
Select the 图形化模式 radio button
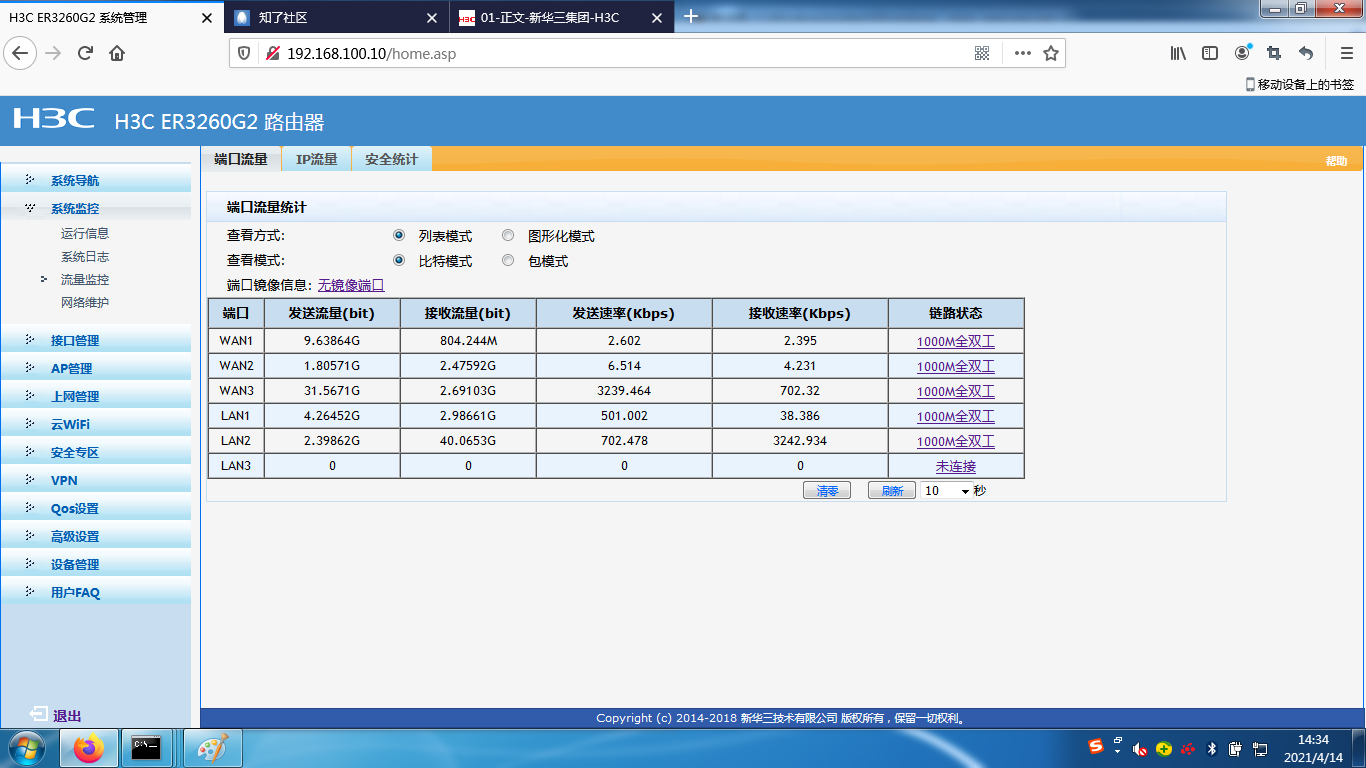[508, 236]
